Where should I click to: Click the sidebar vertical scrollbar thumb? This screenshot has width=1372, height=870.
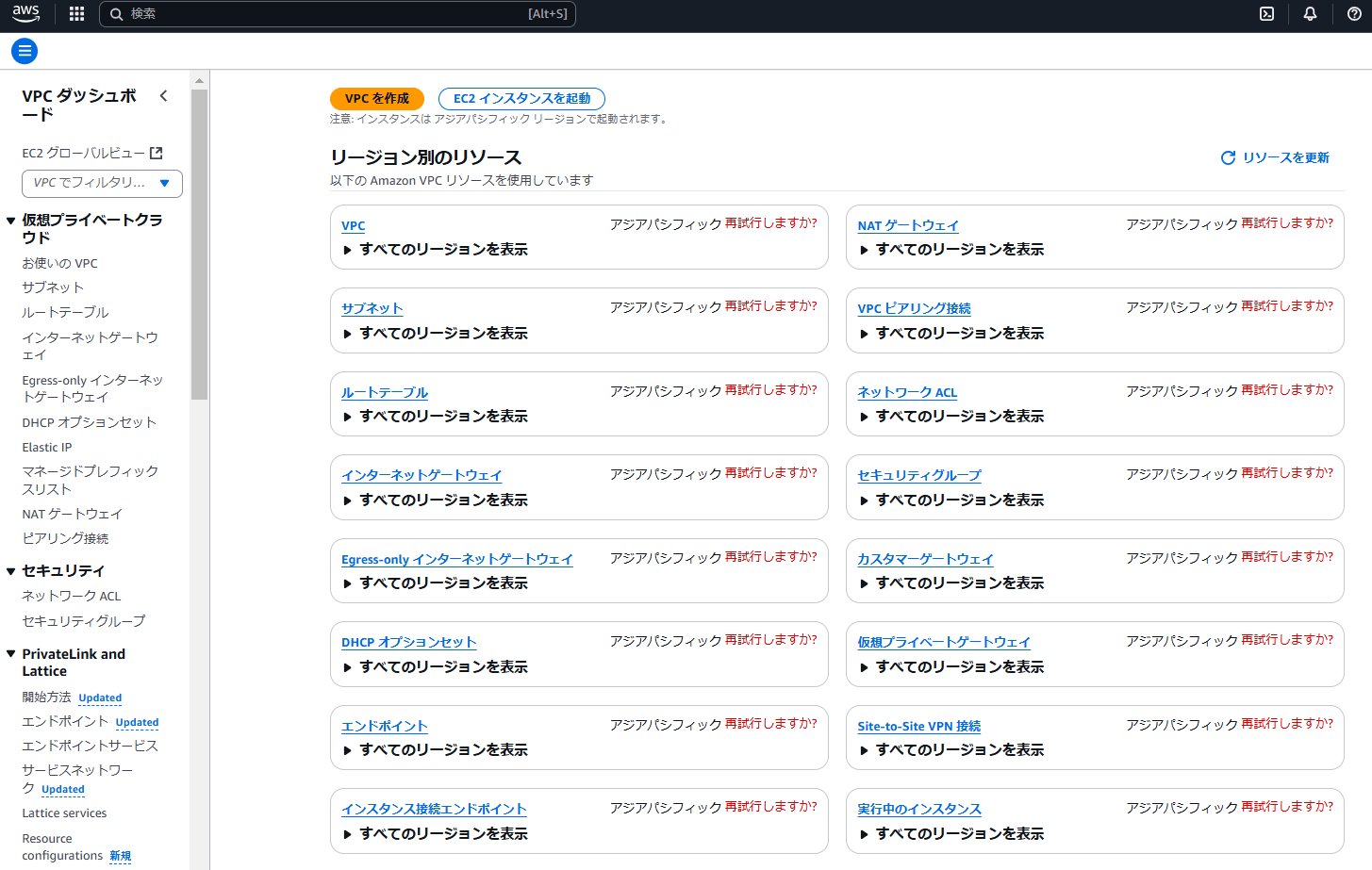pyautogui.click(x=199, y=245)
